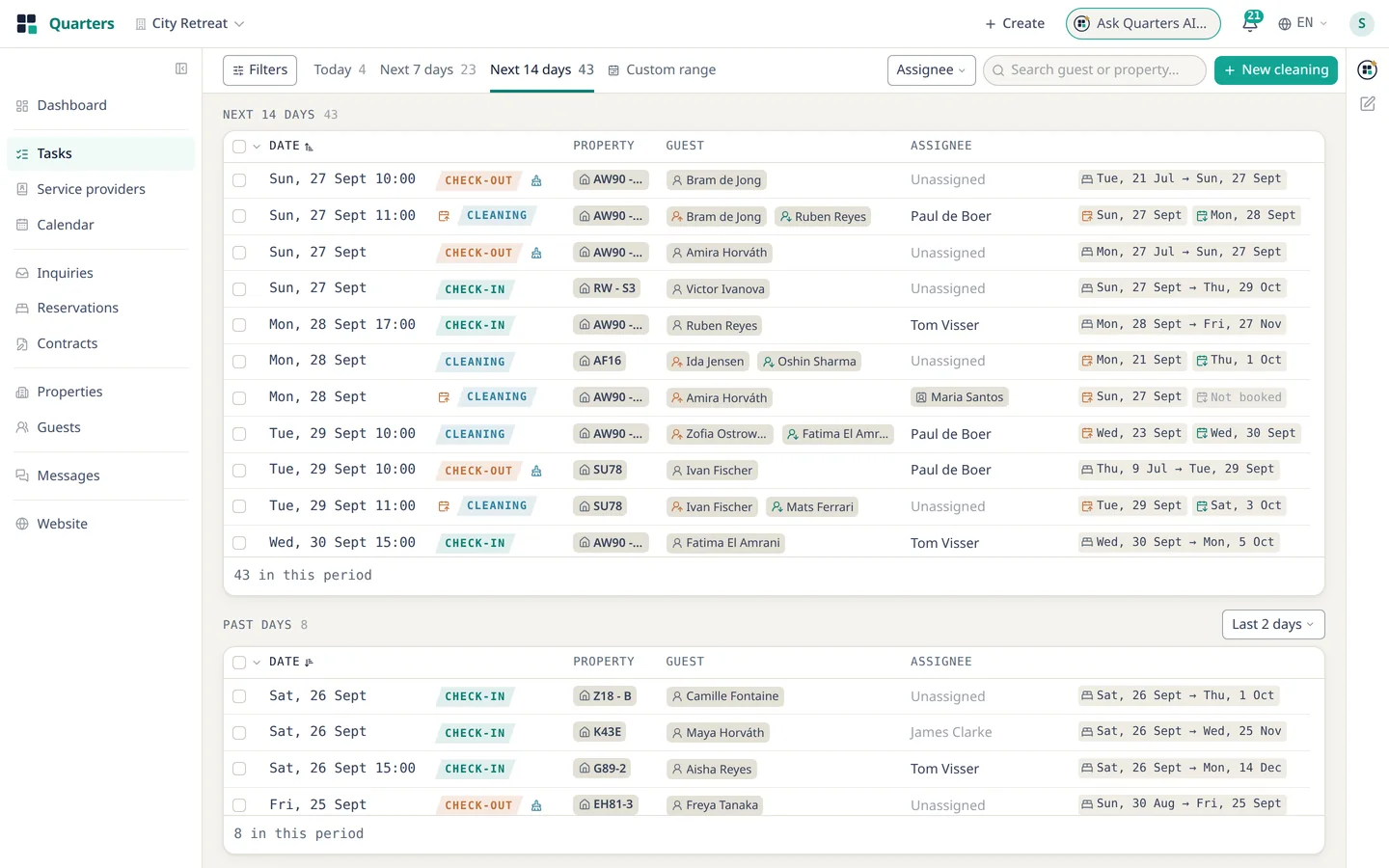The width and height of the screenshot is (1389, 868).
Task: Open Maria Santos assignee chip
Action: 960,397
